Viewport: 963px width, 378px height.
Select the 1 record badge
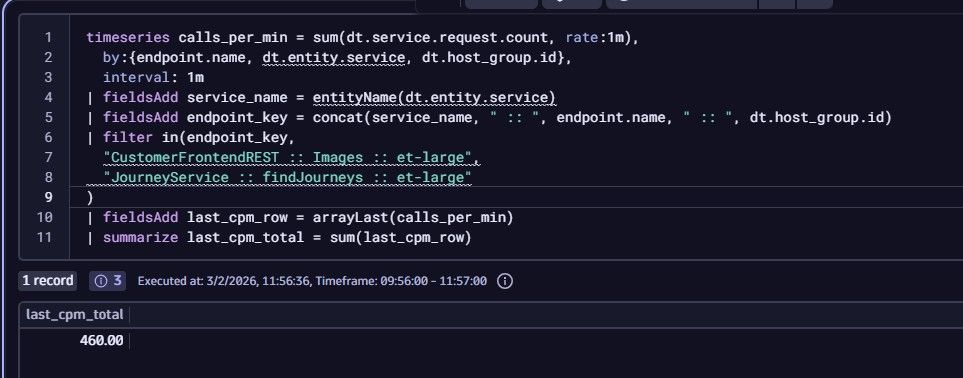[x=48, y=281]
